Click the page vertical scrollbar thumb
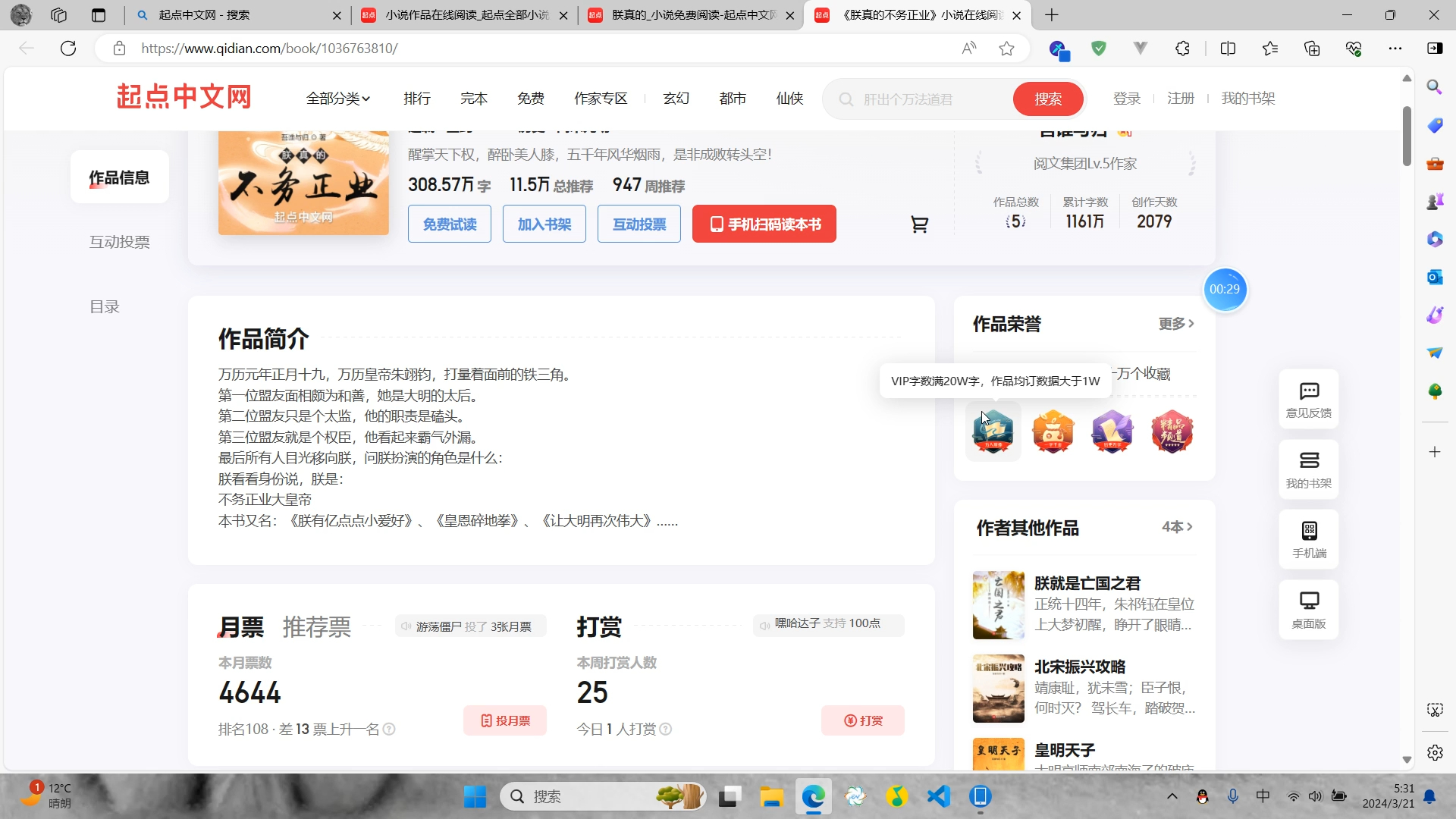The image size is (1456, 819). click(1407, 136)
